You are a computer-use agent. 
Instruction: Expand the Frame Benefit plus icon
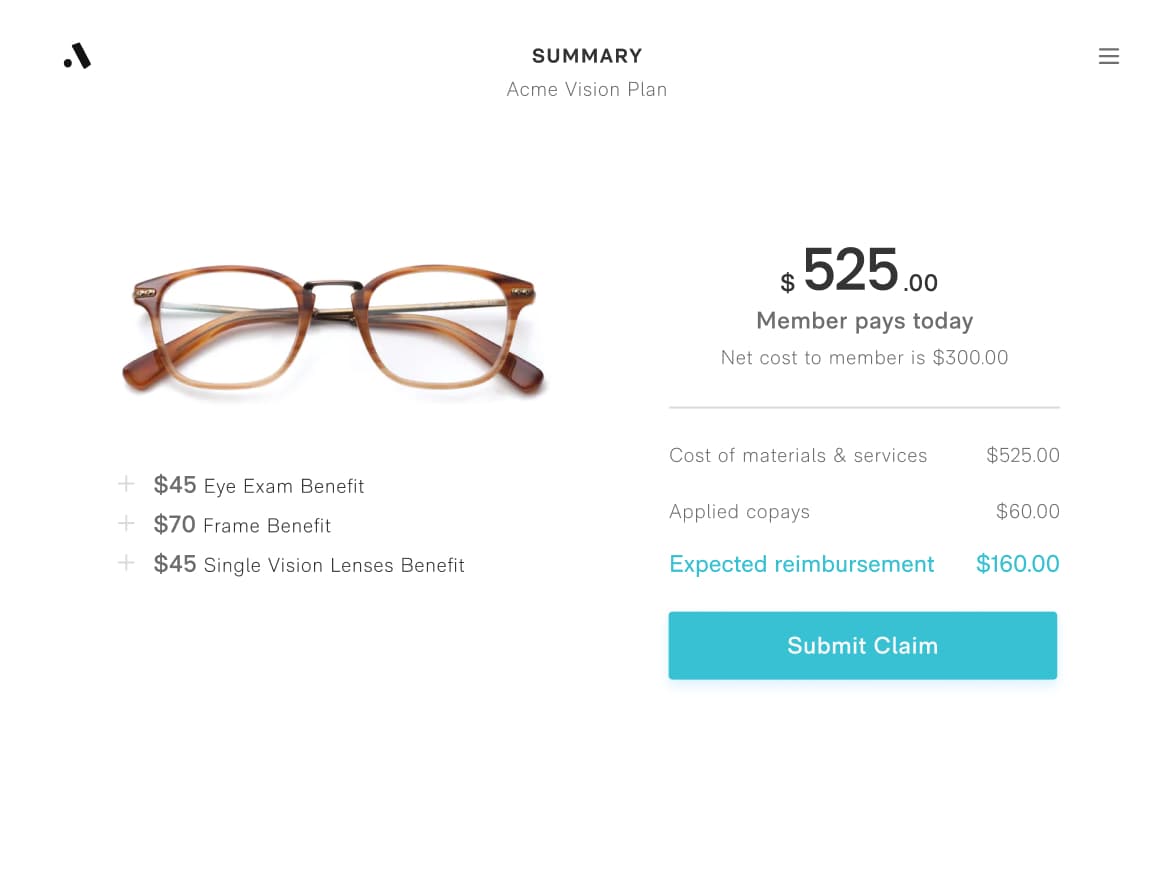tap(126, 524)
